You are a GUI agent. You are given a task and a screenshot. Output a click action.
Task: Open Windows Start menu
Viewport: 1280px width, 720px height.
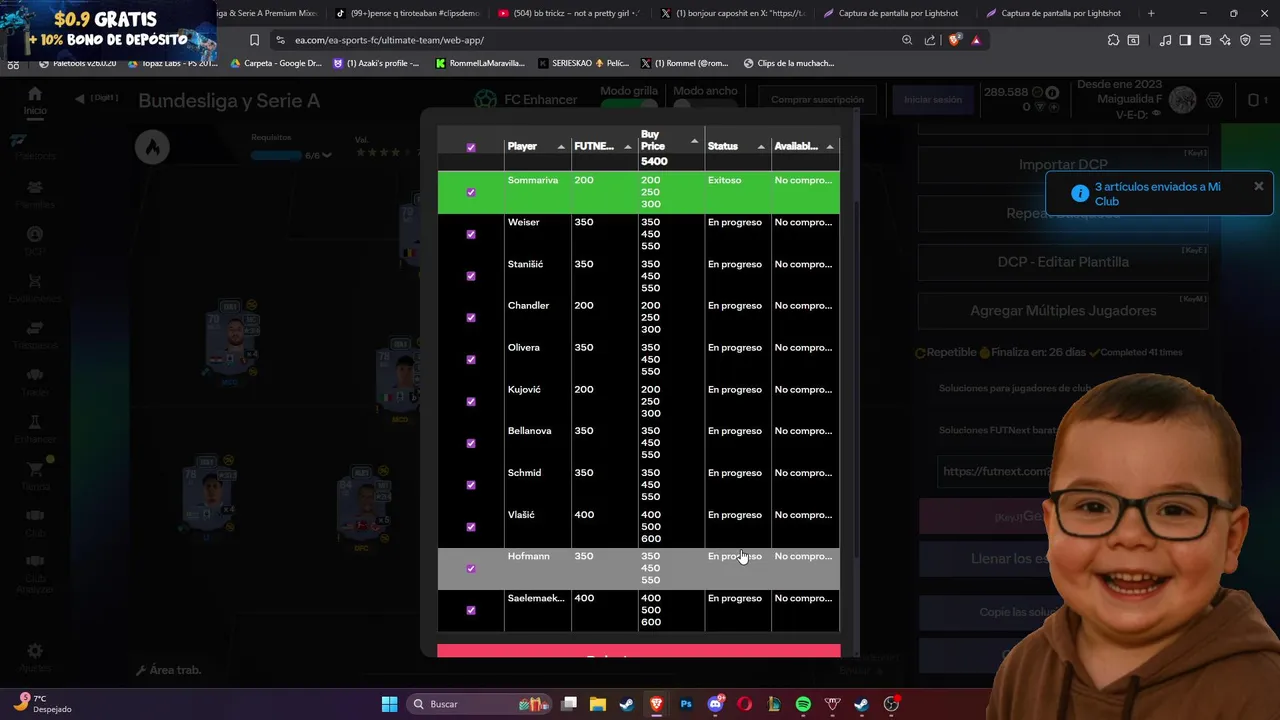[x=389, y=704]
